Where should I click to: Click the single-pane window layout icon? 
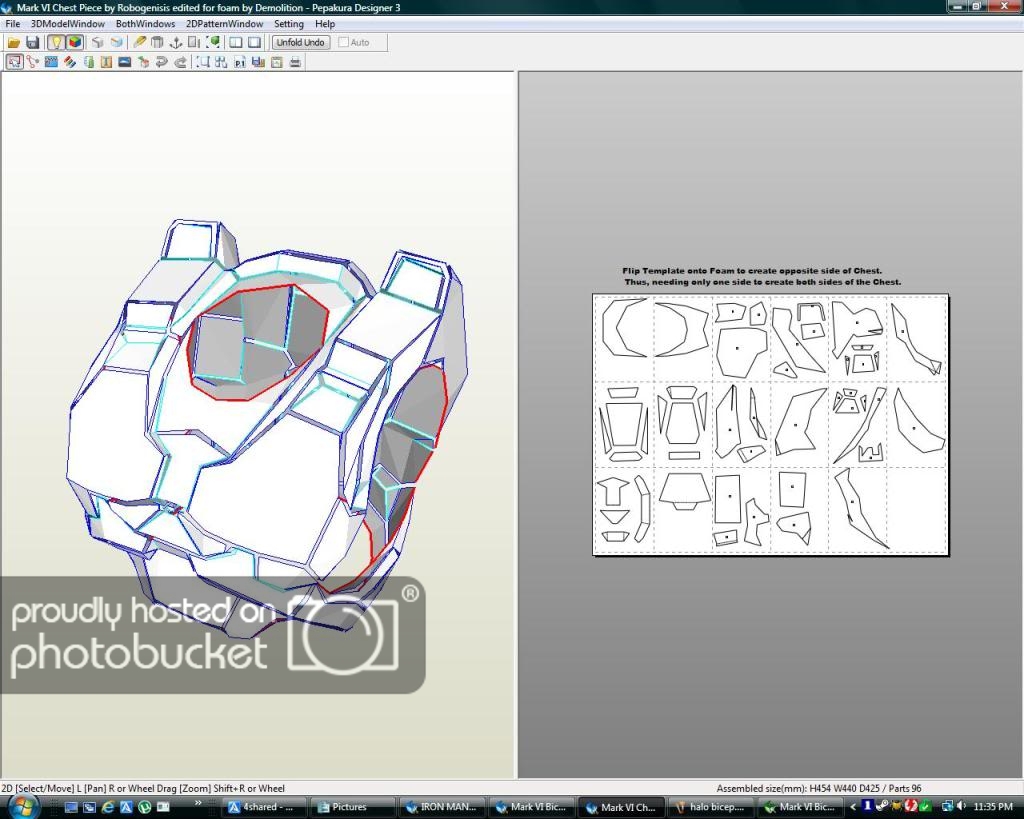tap(255, 42)
